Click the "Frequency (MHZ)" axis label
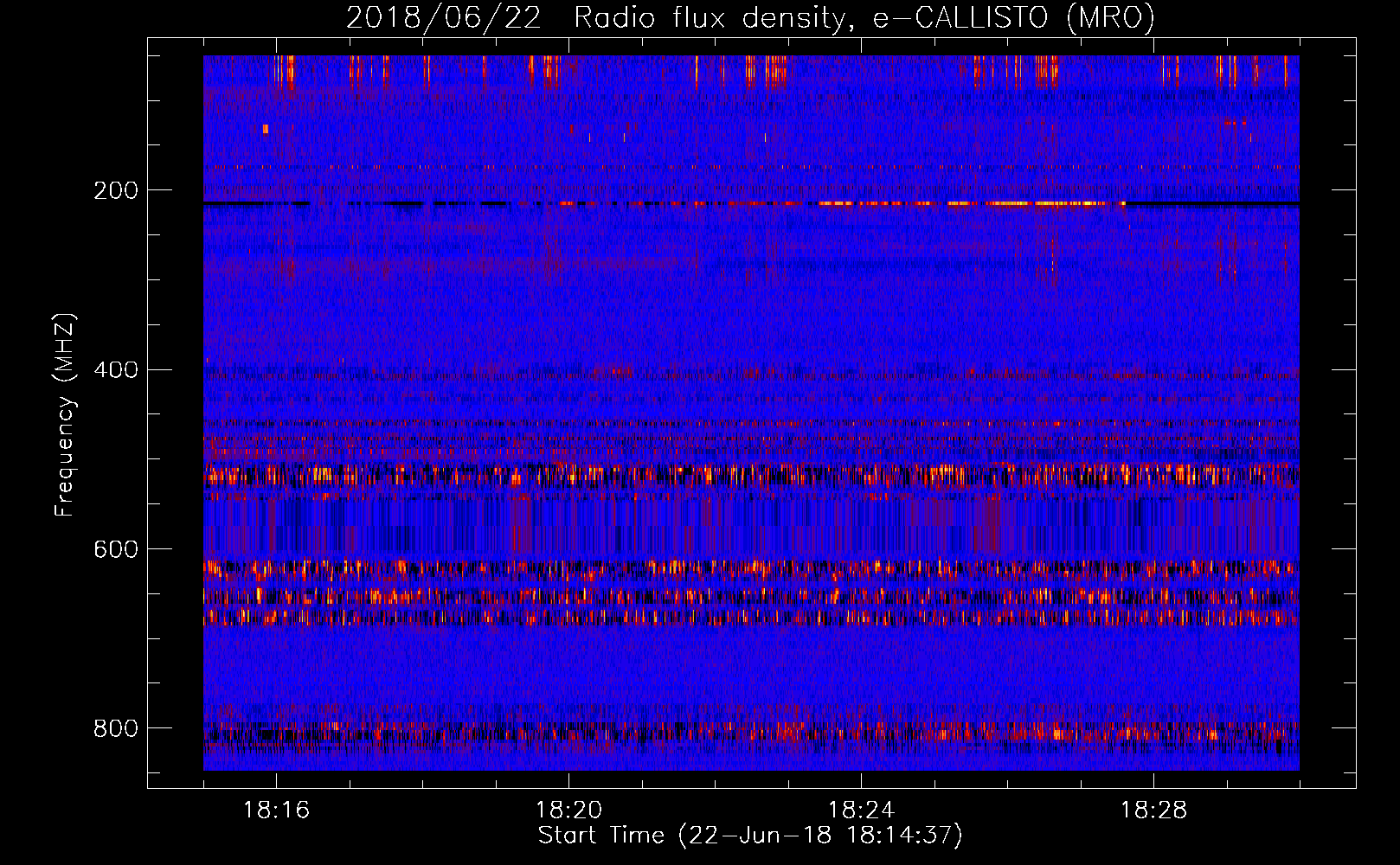Screen dimensions: 1400x865 point(65,414)
